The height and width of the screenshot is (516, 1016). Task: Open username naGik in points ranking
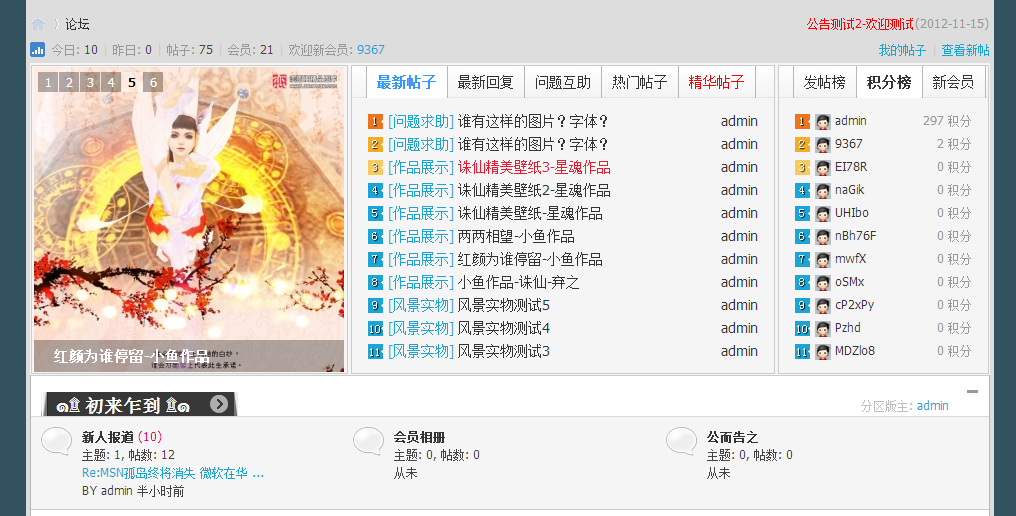(x=849, y=190)
